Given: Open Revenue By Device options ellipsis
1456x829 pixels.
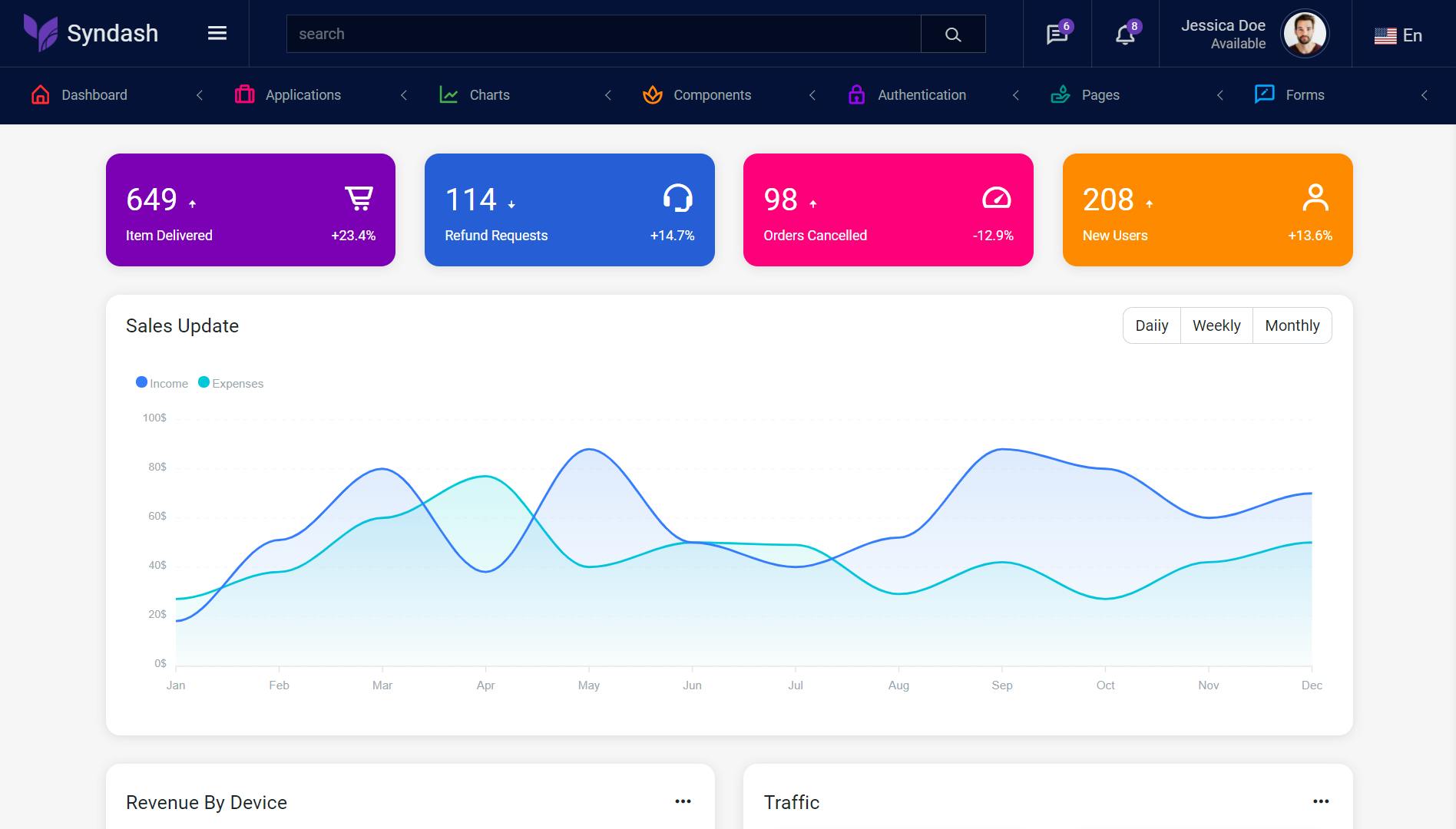Looking at the screenshot, I should coord(683,801).
